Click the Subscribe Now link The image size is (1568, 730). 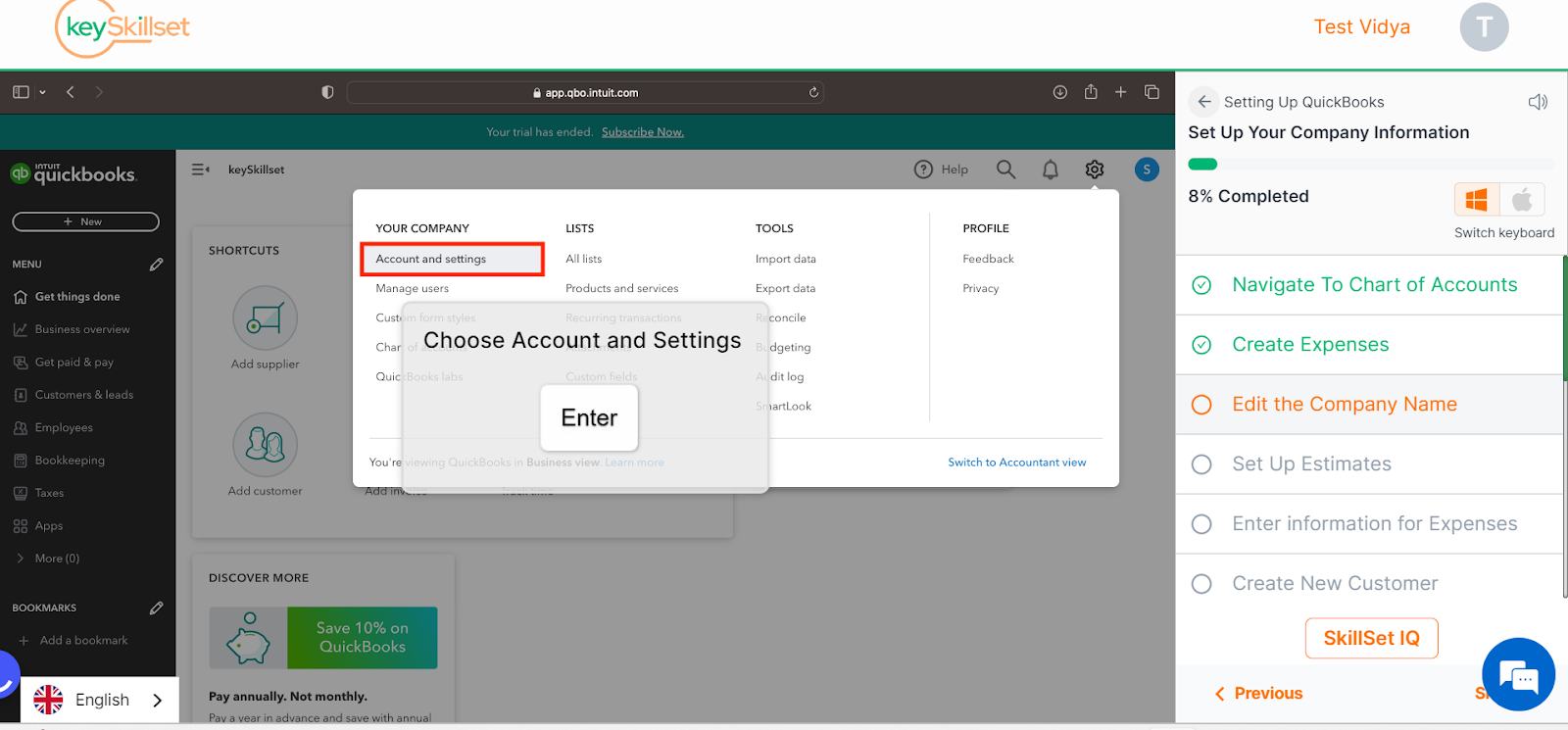[x=642, y=132]
